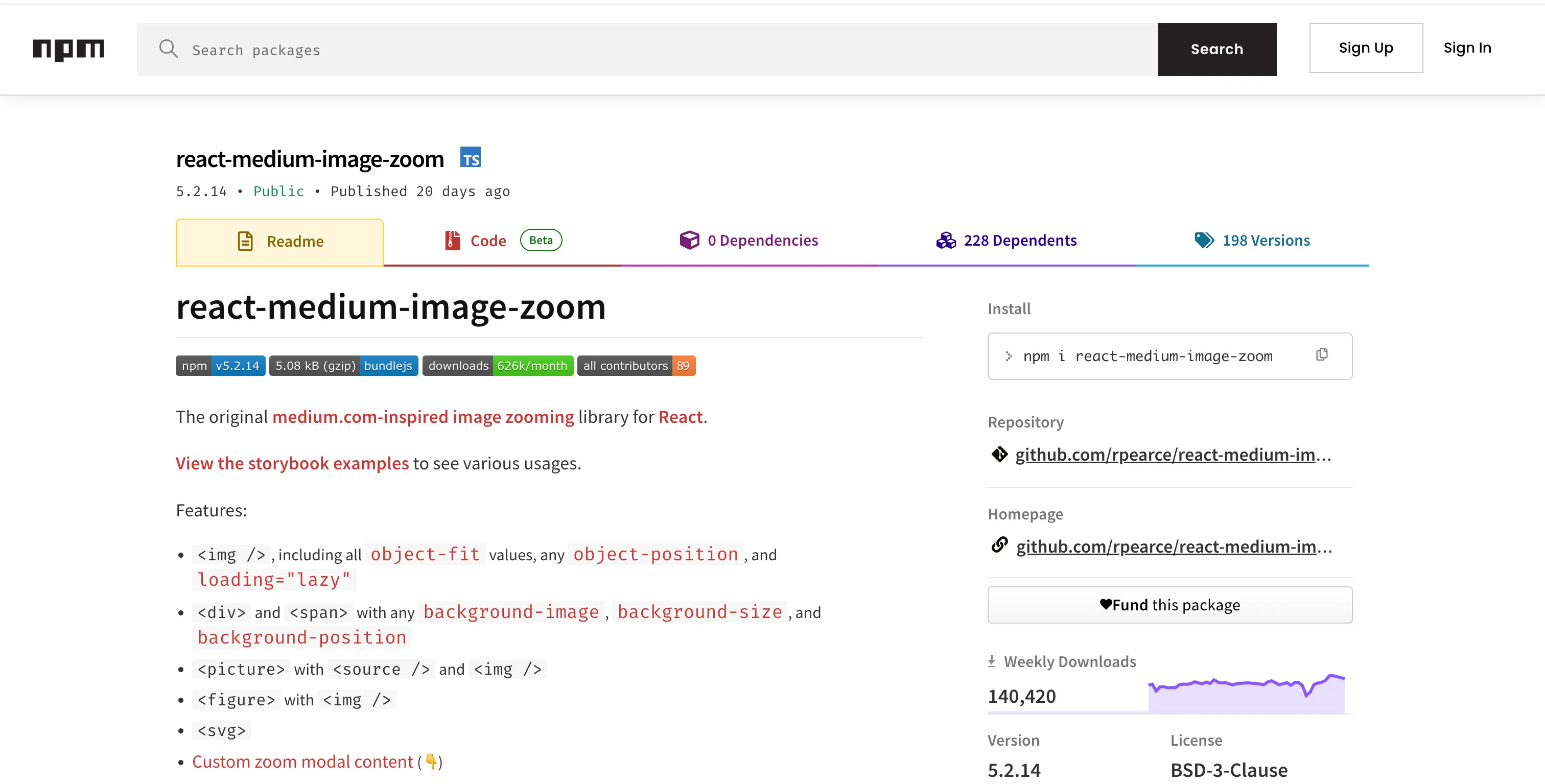Click the copy install command icon
The height and width of the screenshot is (784, 1545).
(x=1321, y=355)
